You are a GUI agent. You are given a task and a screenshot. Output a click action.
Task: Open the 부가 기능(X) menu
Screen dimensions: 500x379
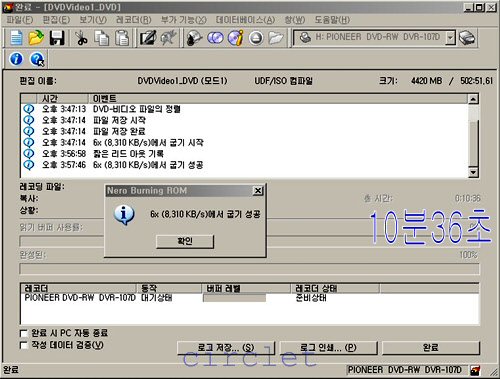point(184,20)
